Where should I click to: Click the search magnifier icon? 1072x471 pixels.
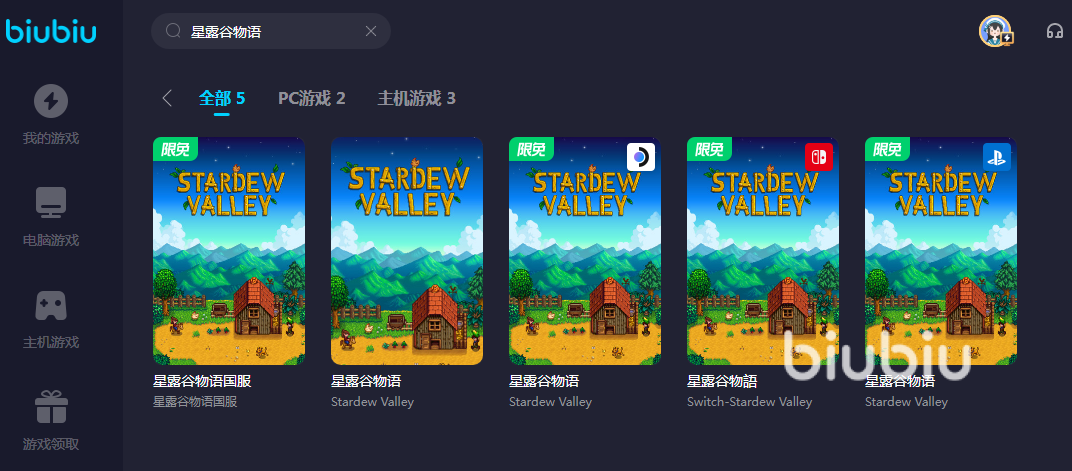point(174,31)
